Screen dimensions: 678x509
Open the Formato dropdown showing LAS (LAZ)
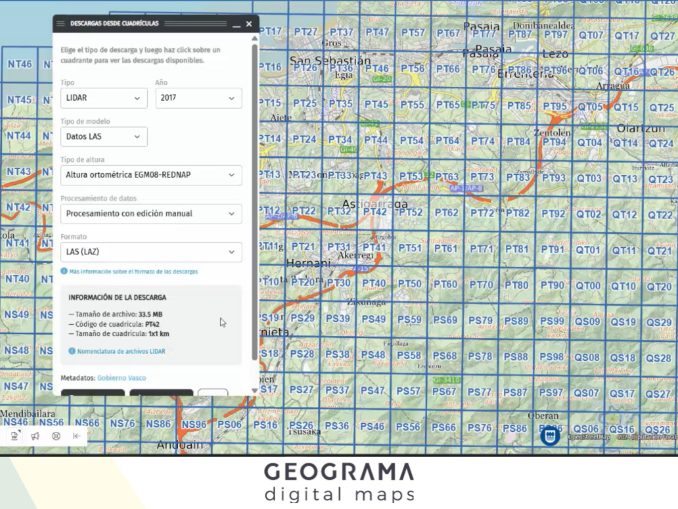click(x=150, y=252)
